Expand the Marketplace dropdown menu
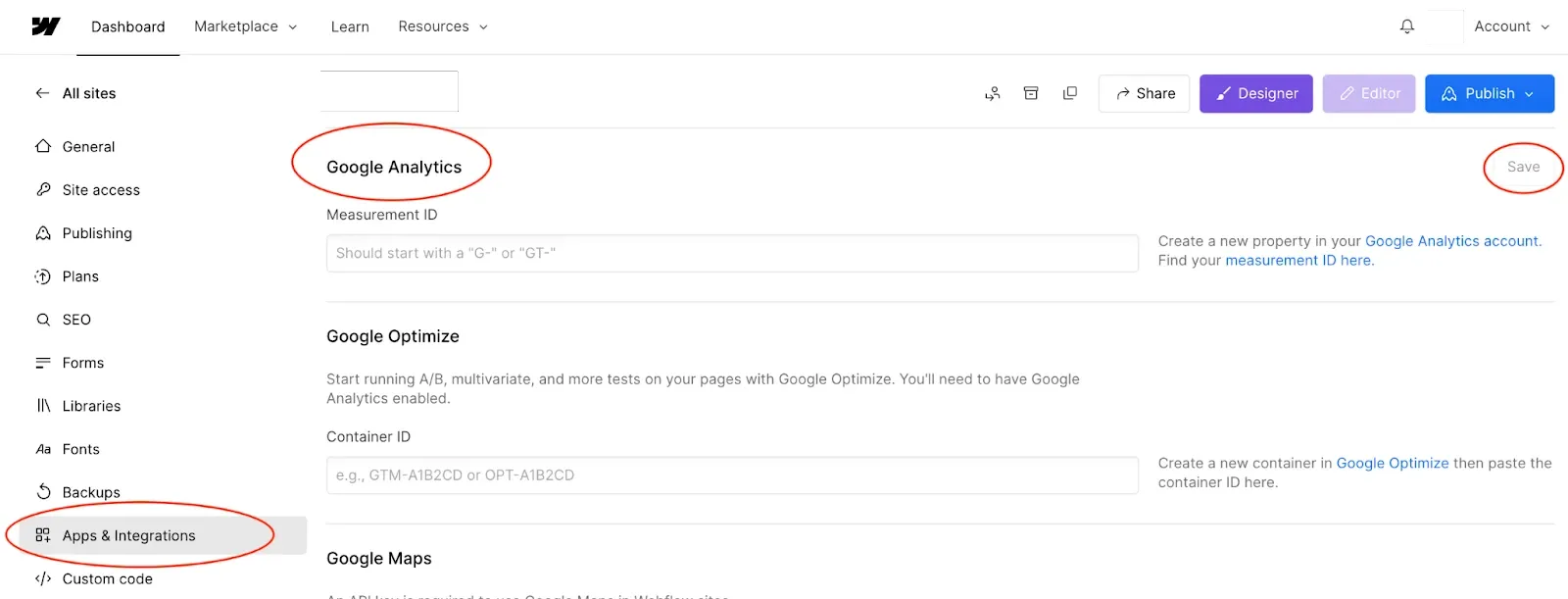Viewport: 1568px width, 599px height. click(x=245, y=26)
